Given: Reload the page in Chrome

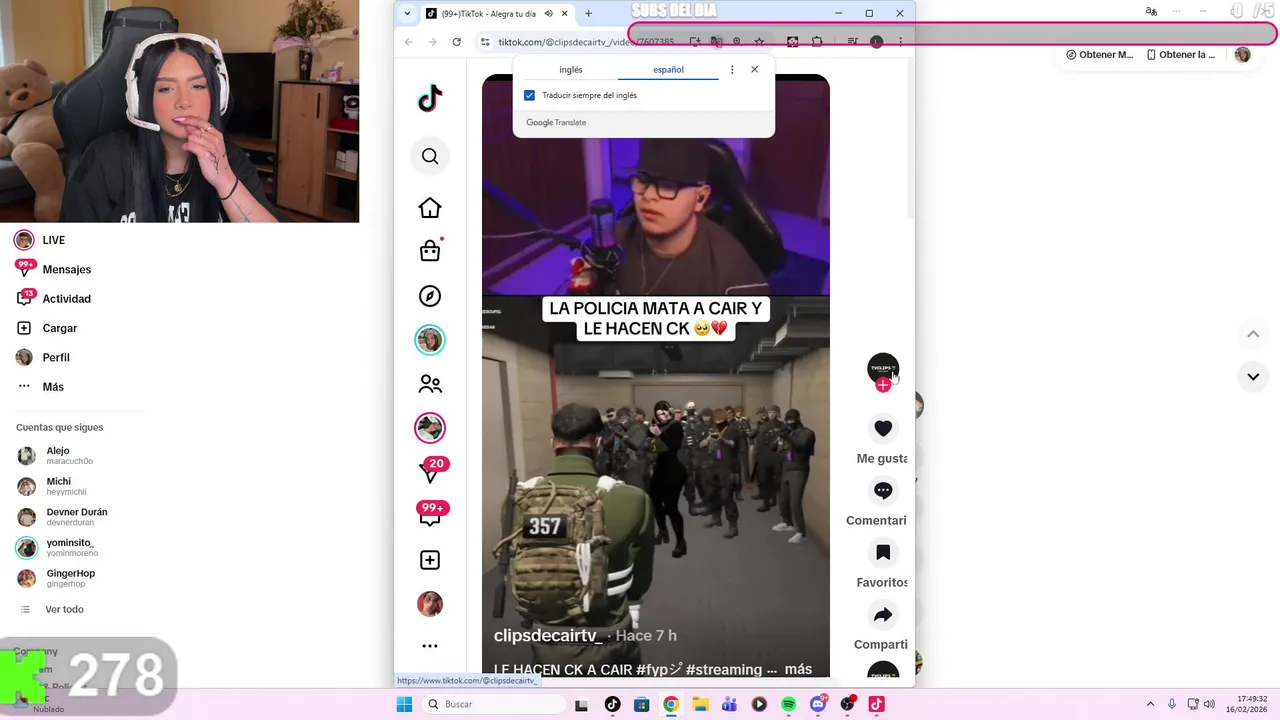Looking at the screenshot, I should click(457, 42).
